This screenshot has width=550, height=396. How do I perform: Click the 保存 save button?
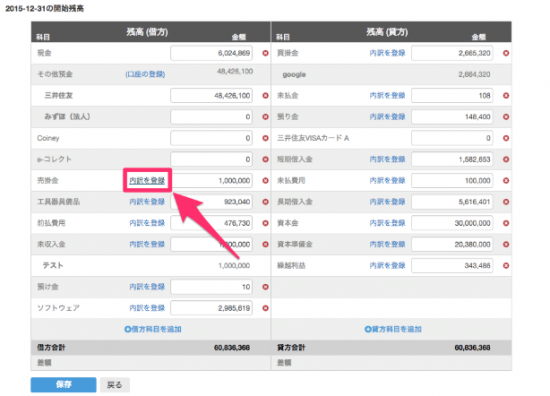(x=63, y=385)
